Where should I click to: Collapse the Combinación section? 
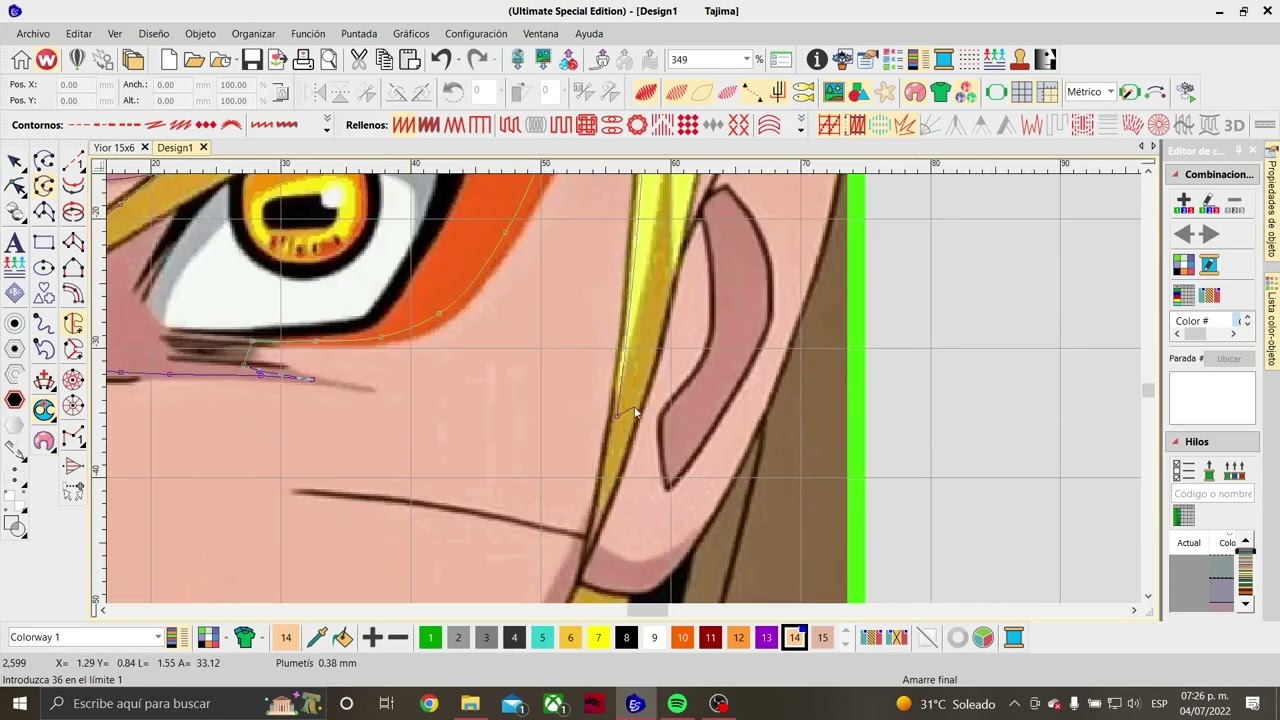1175,174
